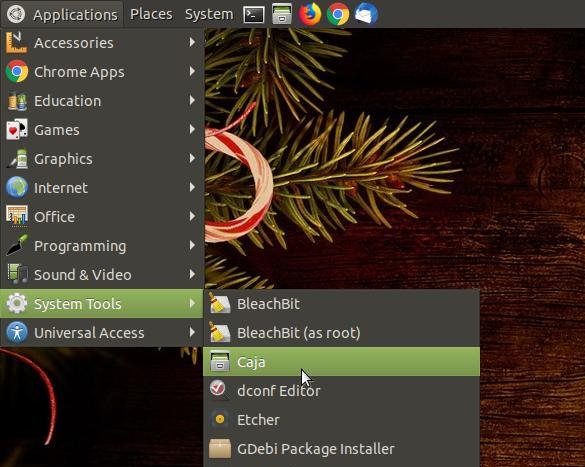
Task: Expand the Internet submenu arrow
Action: [192, 187]
